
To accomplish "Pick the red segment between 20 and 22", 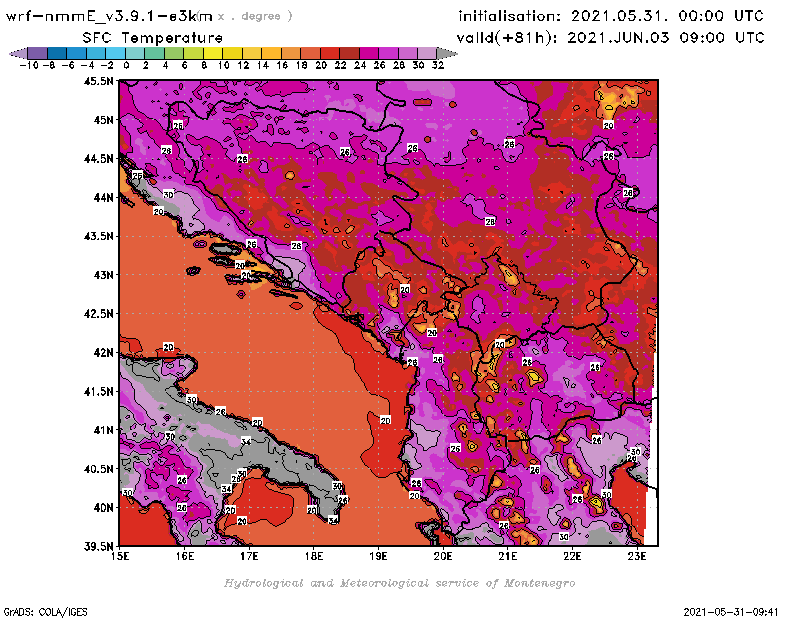I will [x=330, y=53].
